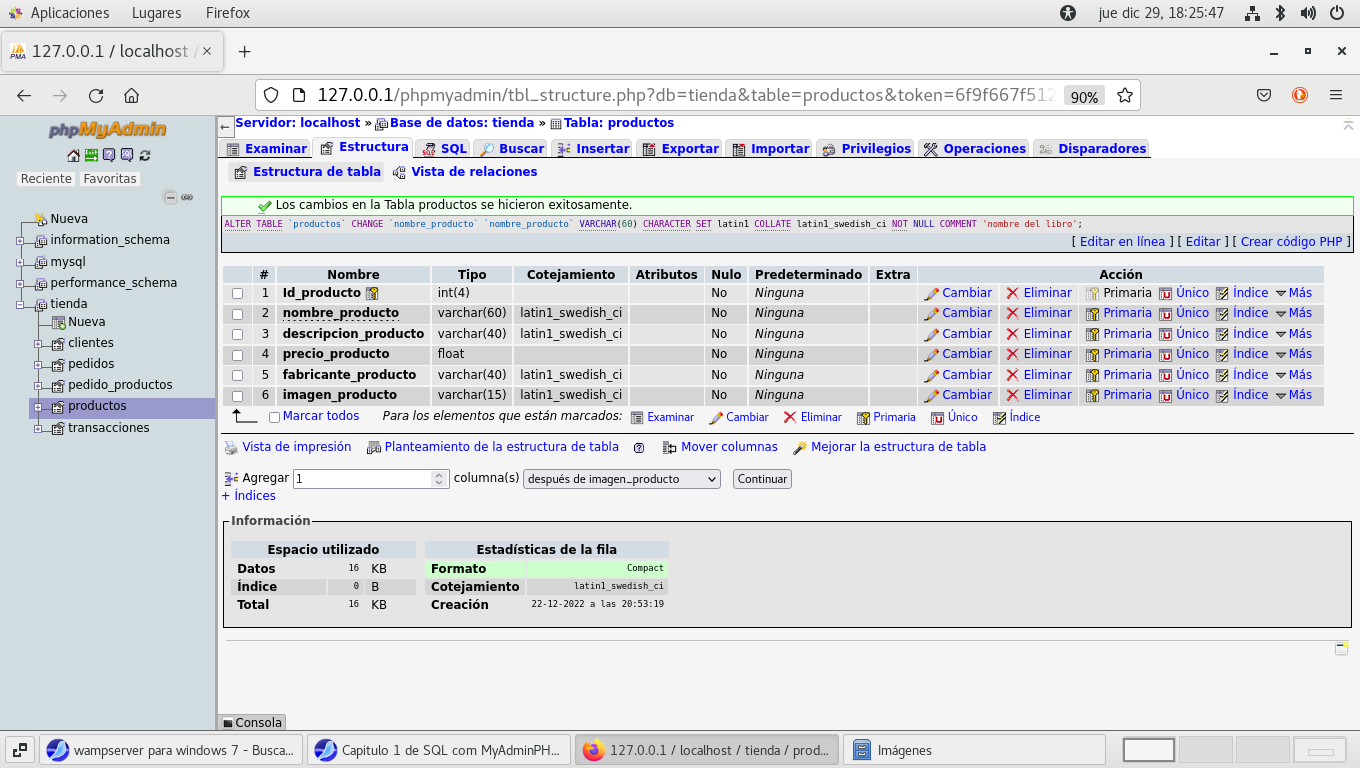Expand the mysql database tree node
The image size is (1360, 768).
tap(20, 262)
